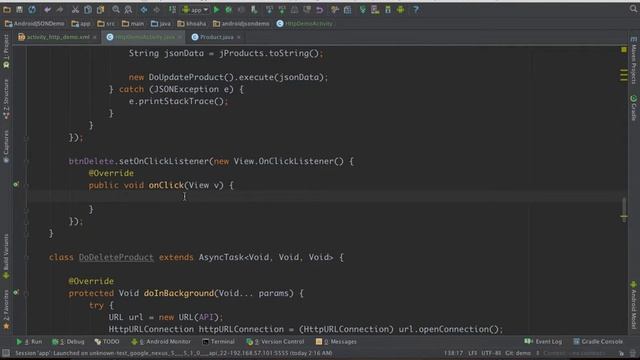Open the Favorites tool window
640x360 pixels.
tap(6, 309)
